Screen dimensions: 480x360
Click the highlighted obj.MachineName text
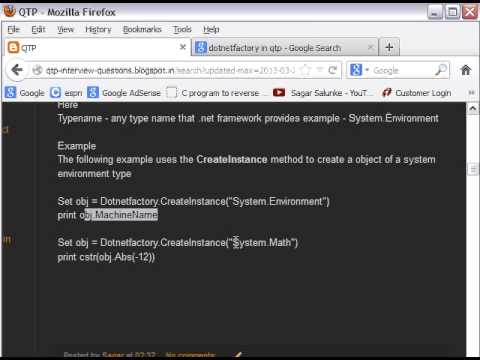pos(121,215)
